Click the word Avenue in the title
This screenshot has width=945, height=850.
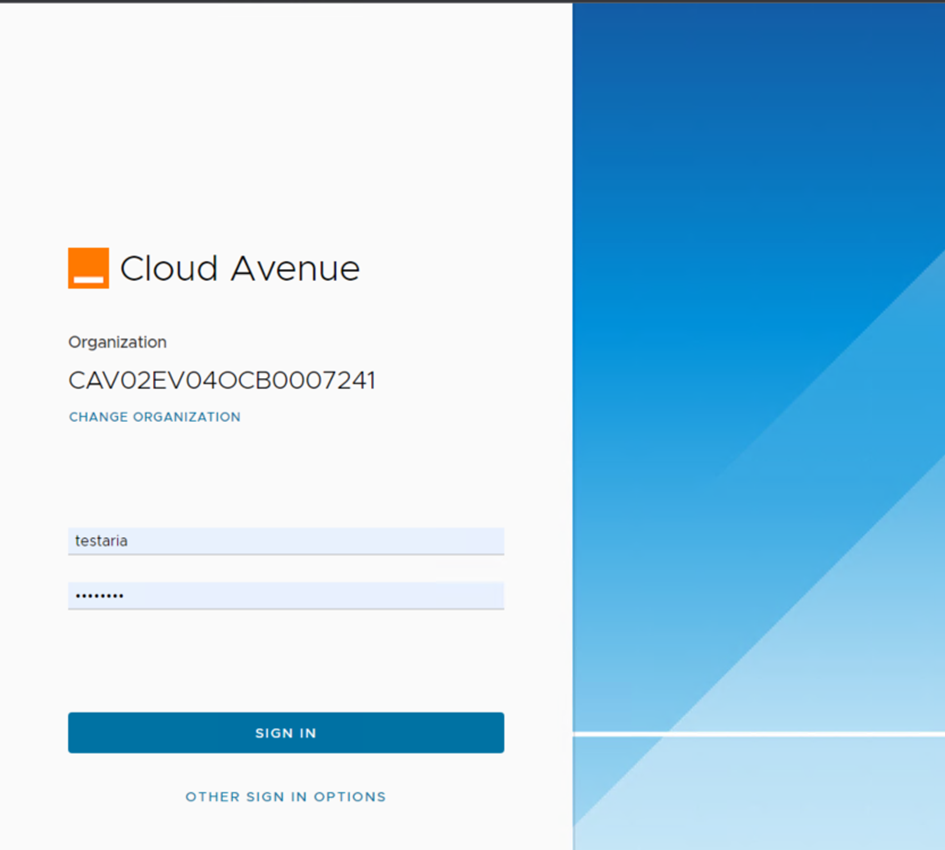(x=295, y=269)
